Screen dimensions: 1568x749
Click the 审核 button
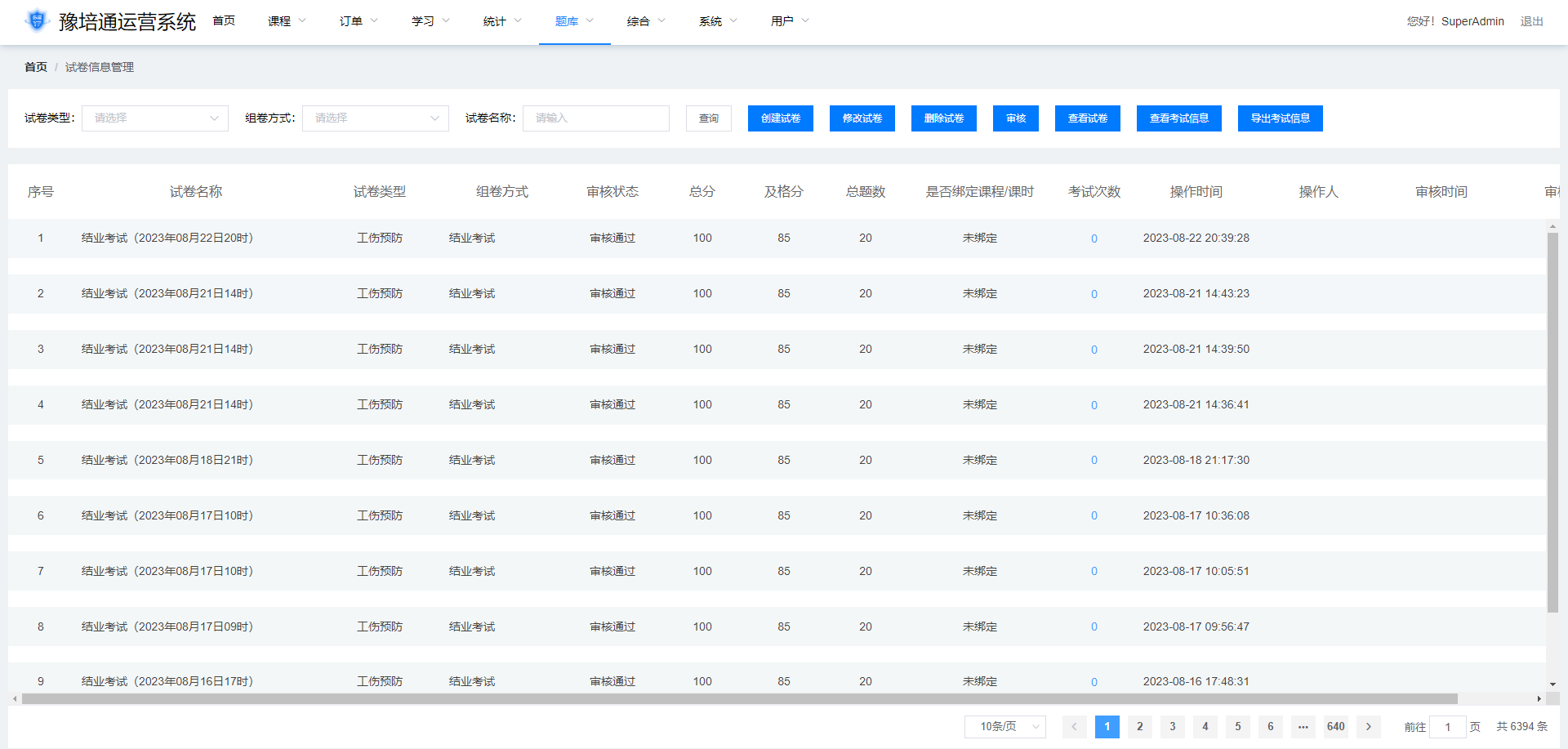click(1016, 118)
